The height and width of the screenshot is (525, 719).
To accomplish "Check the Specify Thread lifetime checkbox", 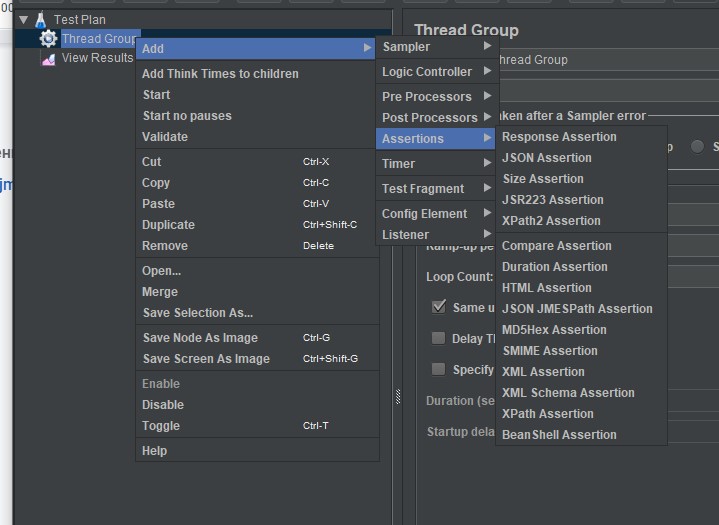I will (x=439, y=369).
